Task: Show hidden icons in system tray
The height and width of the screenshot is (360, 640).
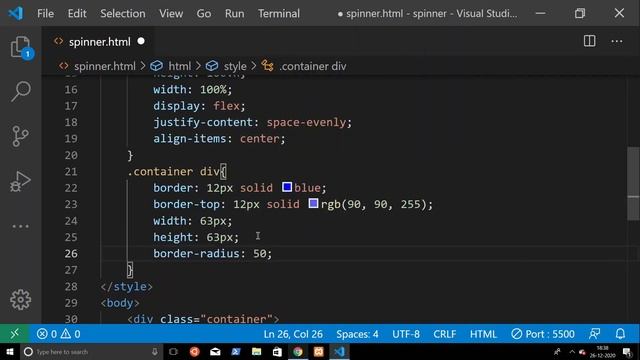Action: tap(572, 351)
